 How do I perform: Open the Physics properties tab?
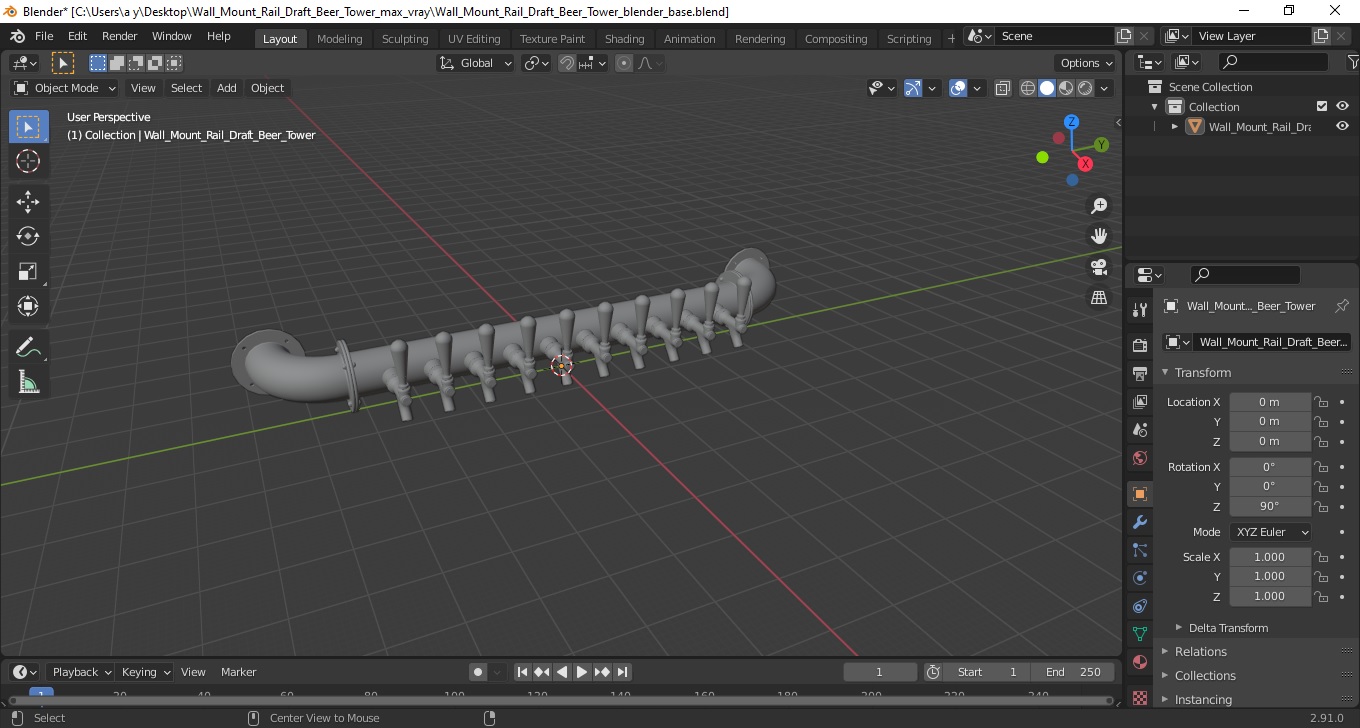point(1140,578)
